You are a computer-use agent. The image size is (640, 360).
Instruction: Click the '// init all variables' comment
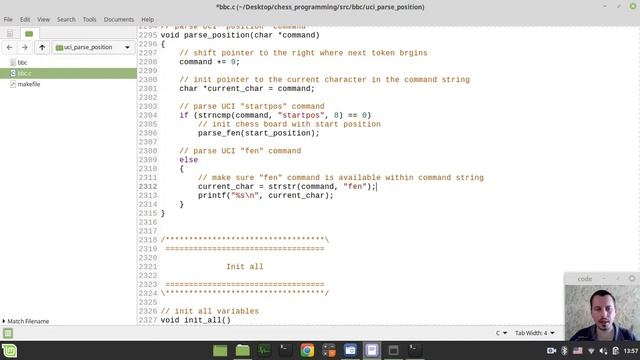[x=209, y=311]
